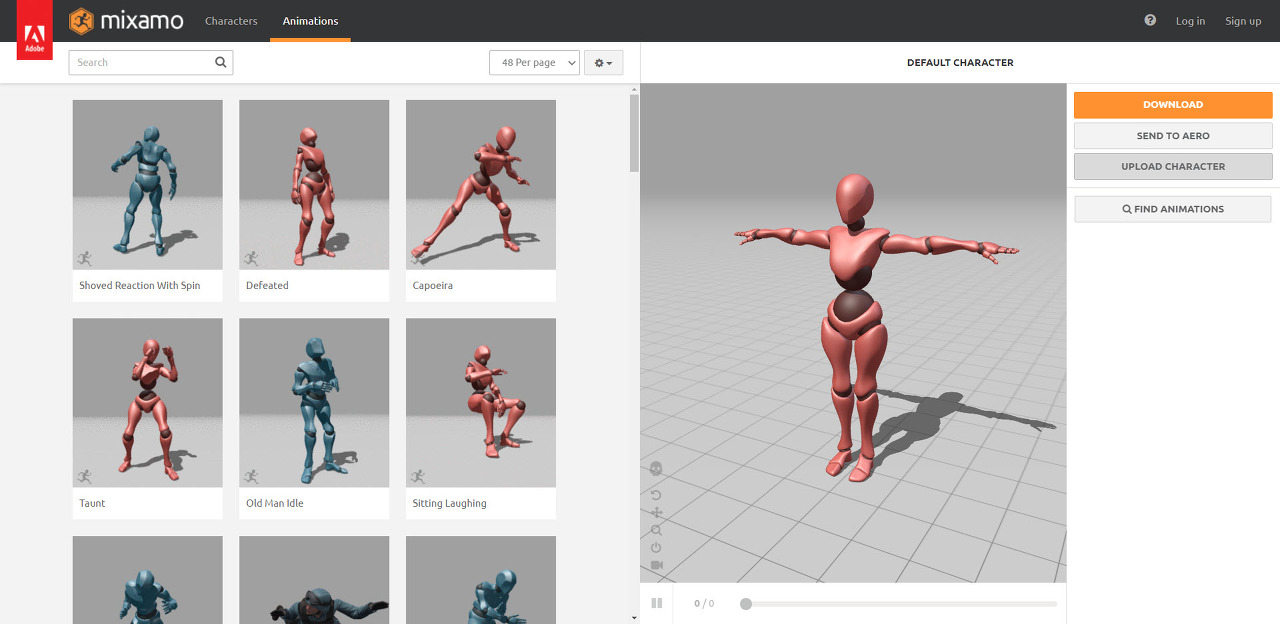Click the pause playback button
Screen dimensions: 1280x624
click(657, 603)
